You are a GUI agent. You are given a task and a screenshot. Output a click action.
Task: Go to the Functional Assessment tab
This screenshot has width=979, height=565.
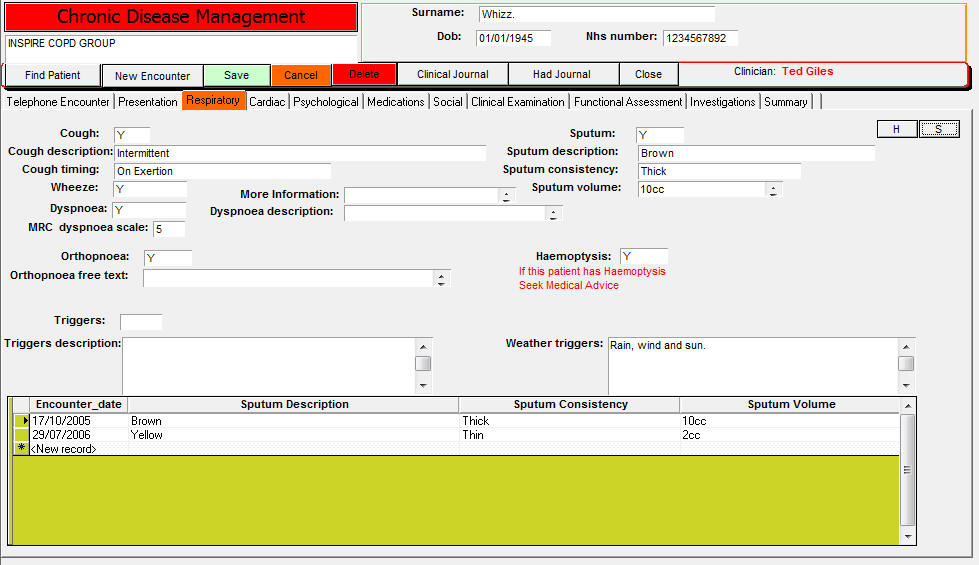(628, 102)
